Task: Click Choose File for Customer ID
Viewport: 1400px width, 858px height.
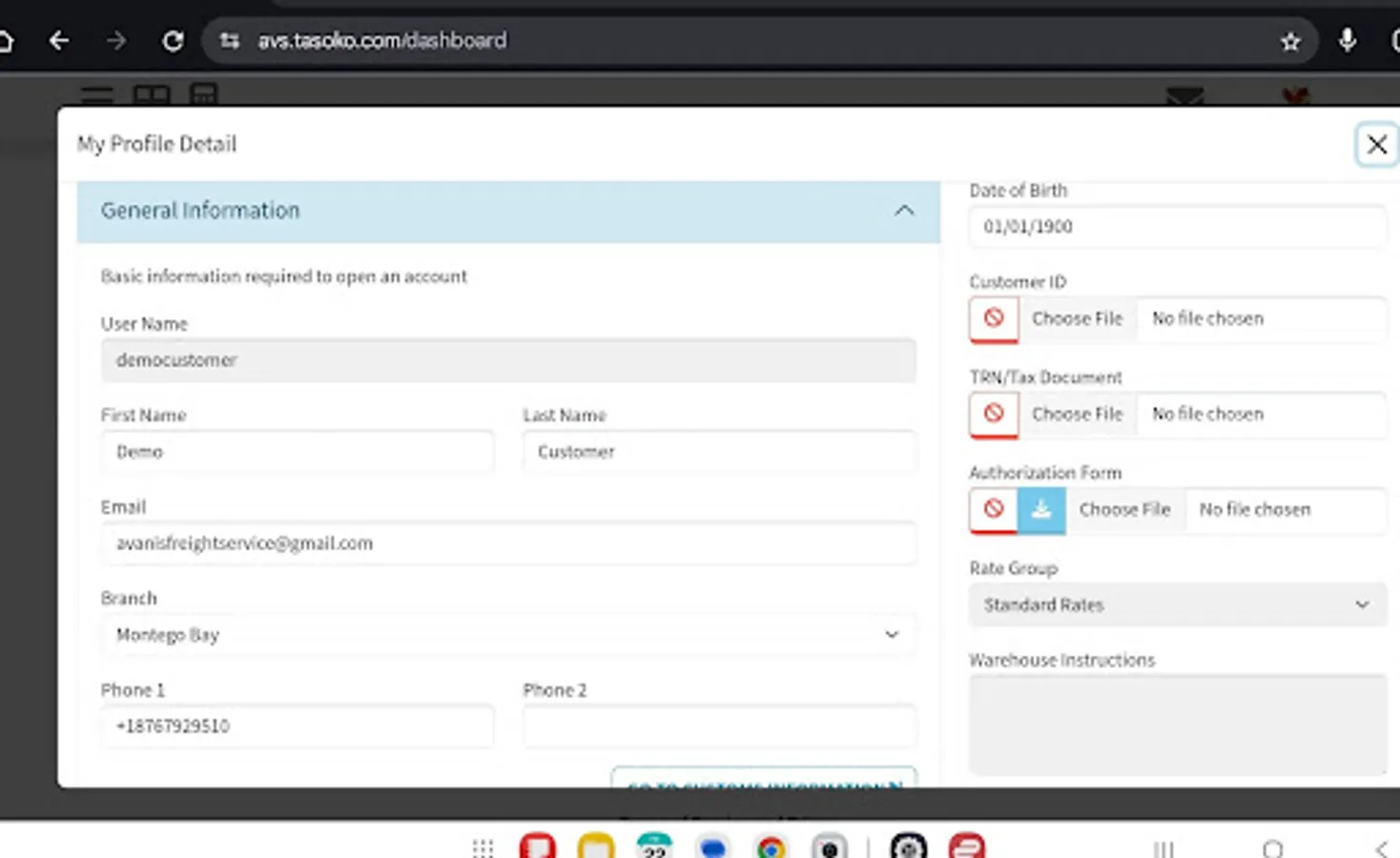Action: [x=1077, y=318]
